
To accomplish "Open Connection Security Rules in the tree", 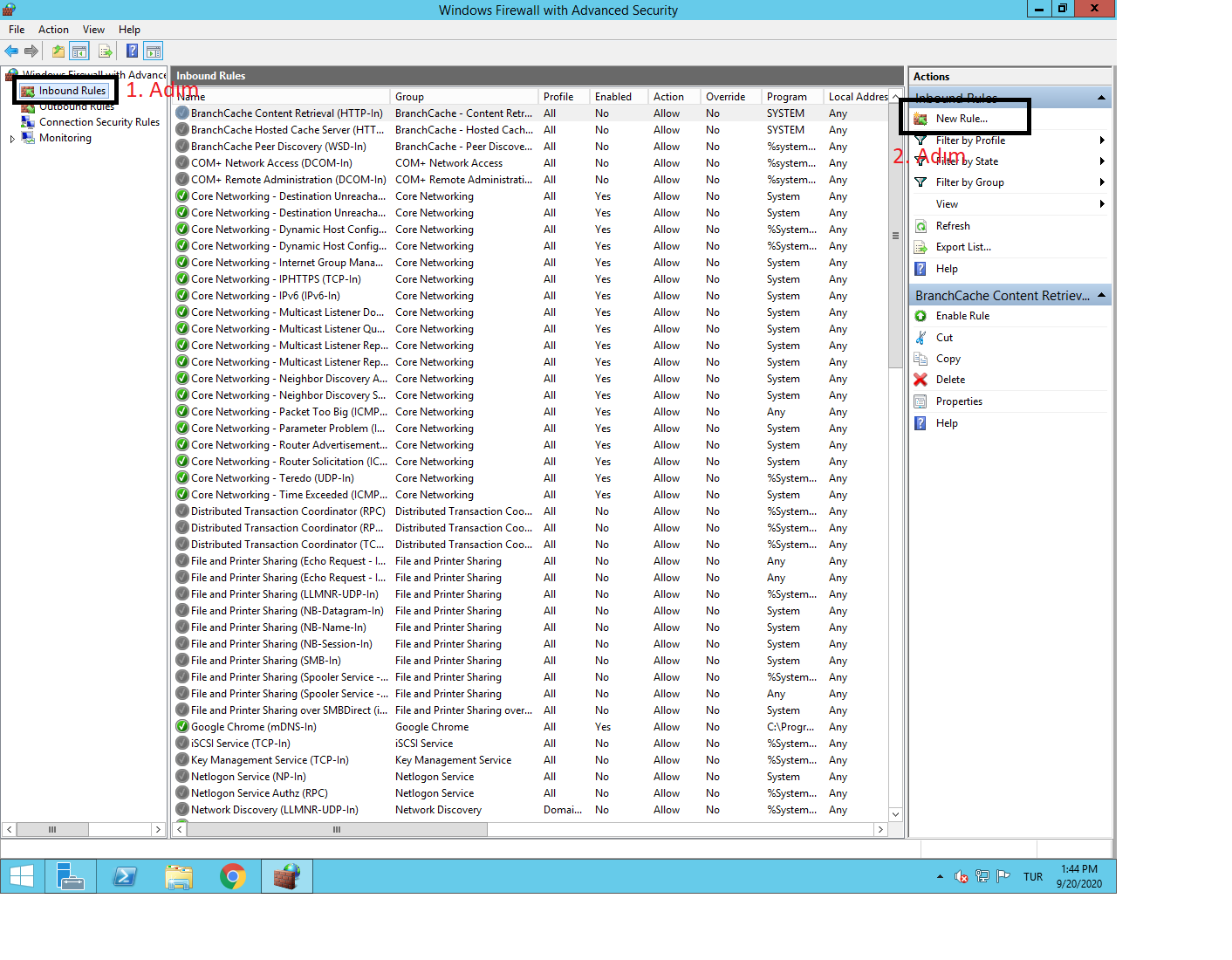I will tap(99, 122).
